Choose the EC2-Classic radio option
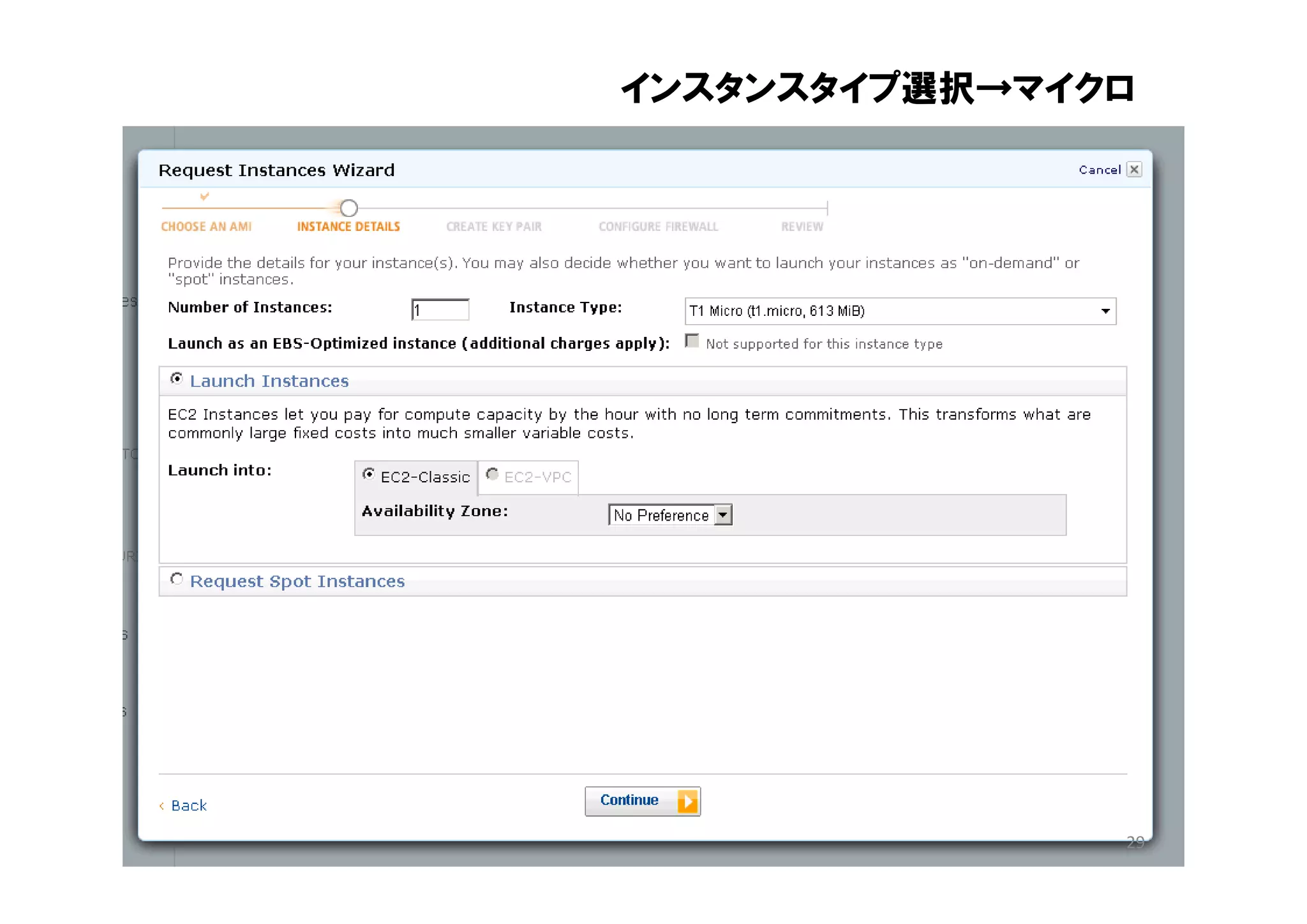1307x924 pixels. (x=368, y=474)
